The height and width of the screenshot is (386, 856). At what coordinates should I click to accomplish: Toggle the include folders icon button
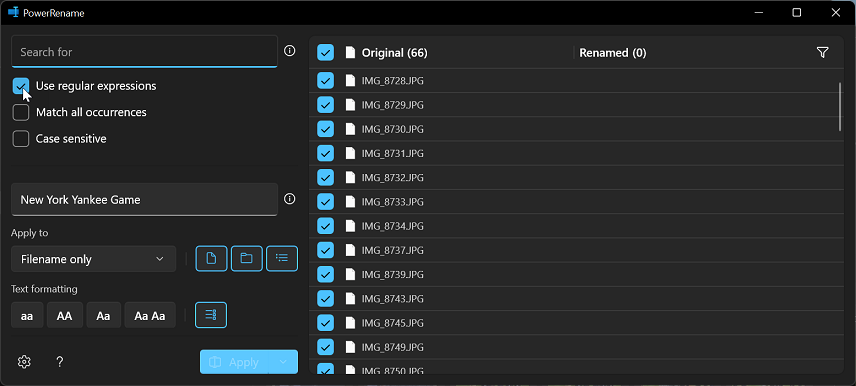[x=247, y=259]
